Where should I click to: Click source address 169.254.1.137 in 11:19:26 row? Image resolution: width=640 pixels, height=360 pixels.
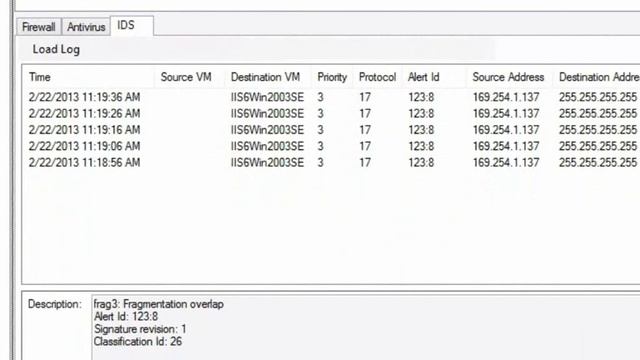click(x=506, y=113)
